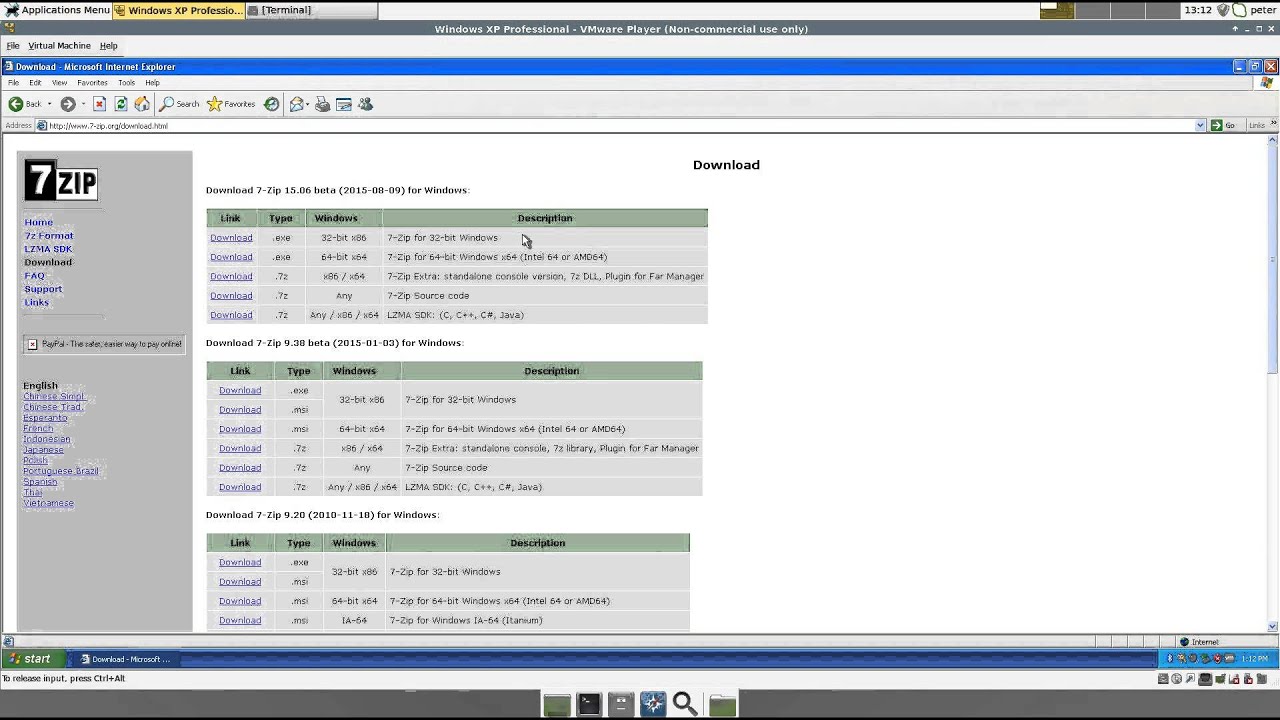Open the Favorites star button

231,104
